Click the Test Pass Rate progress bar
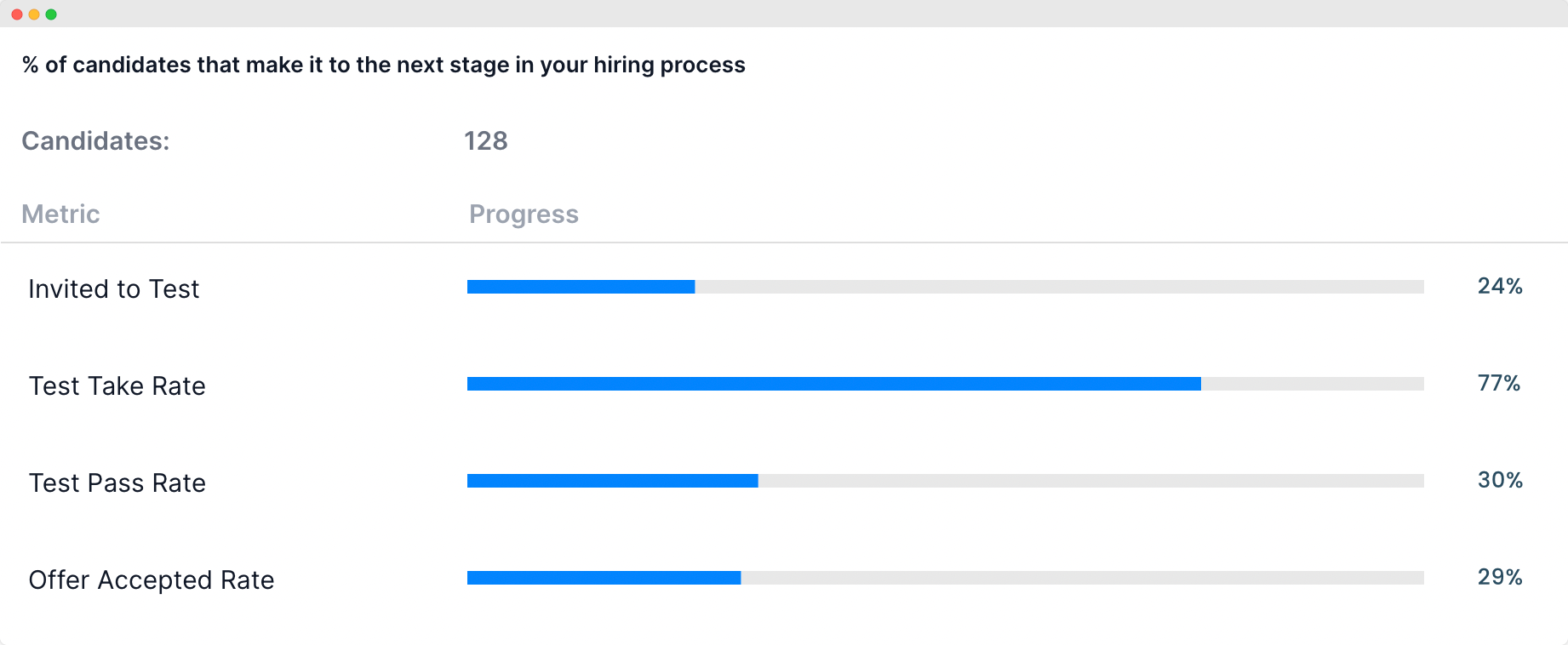Viewport: 1568px width, 645px height. coord(946,481)
